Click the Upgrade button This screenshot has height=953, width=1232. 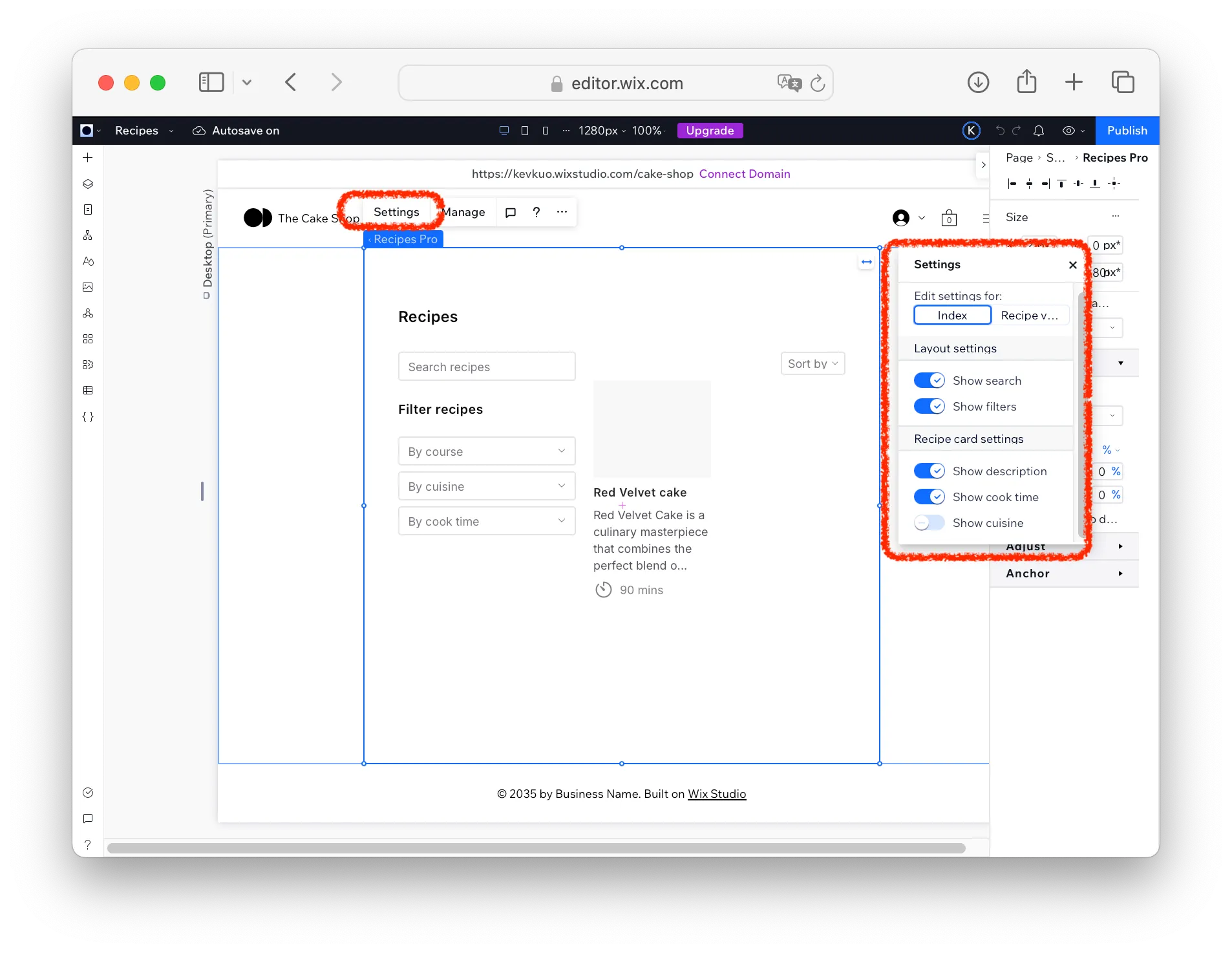pyautogui.click(x=710, y=131)
